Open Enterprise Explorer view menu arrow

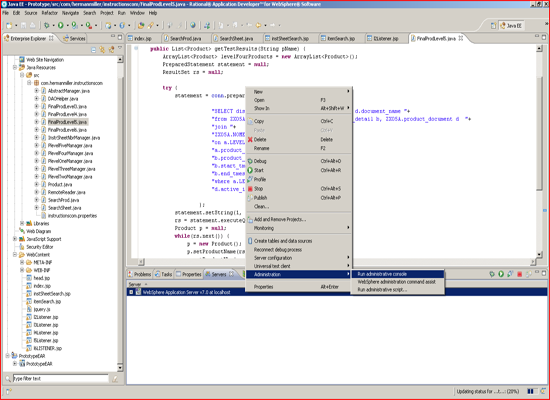pyautogui.click(x=120, y=48)
